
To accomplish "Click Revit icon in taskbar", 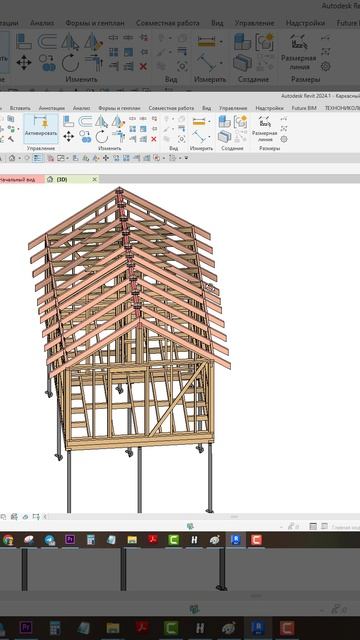I will (x=235, y=540).
